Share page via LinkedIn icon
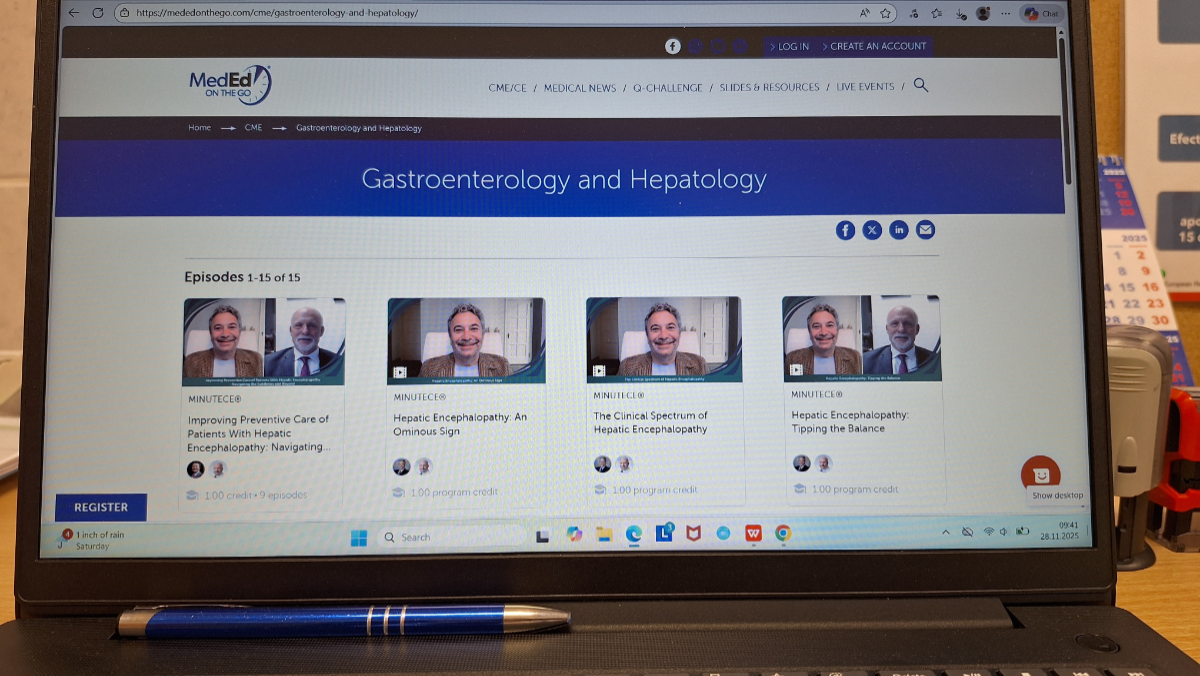The height and width of the screenshot is (676, 1200). pyautogui.click(x=899, y=230)
